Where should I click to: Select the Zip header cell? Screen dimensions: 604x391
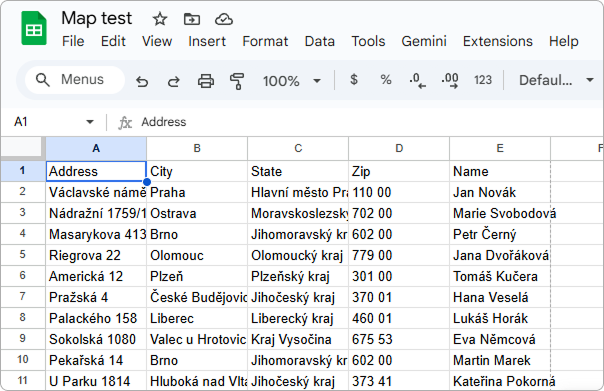tap(399, 171)
